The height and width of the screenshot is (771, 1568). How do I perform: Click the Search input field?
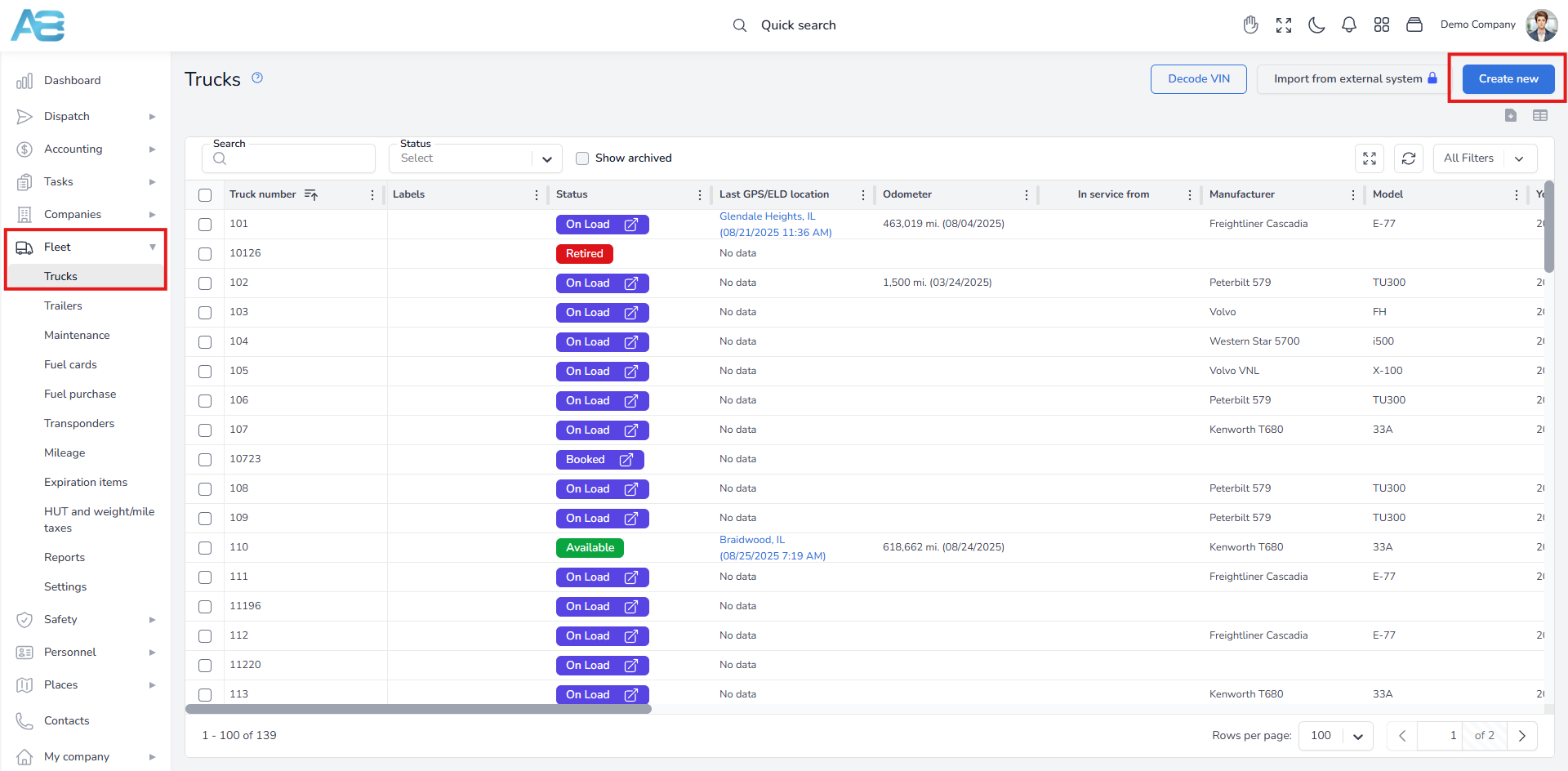click(x=288, y=158)
